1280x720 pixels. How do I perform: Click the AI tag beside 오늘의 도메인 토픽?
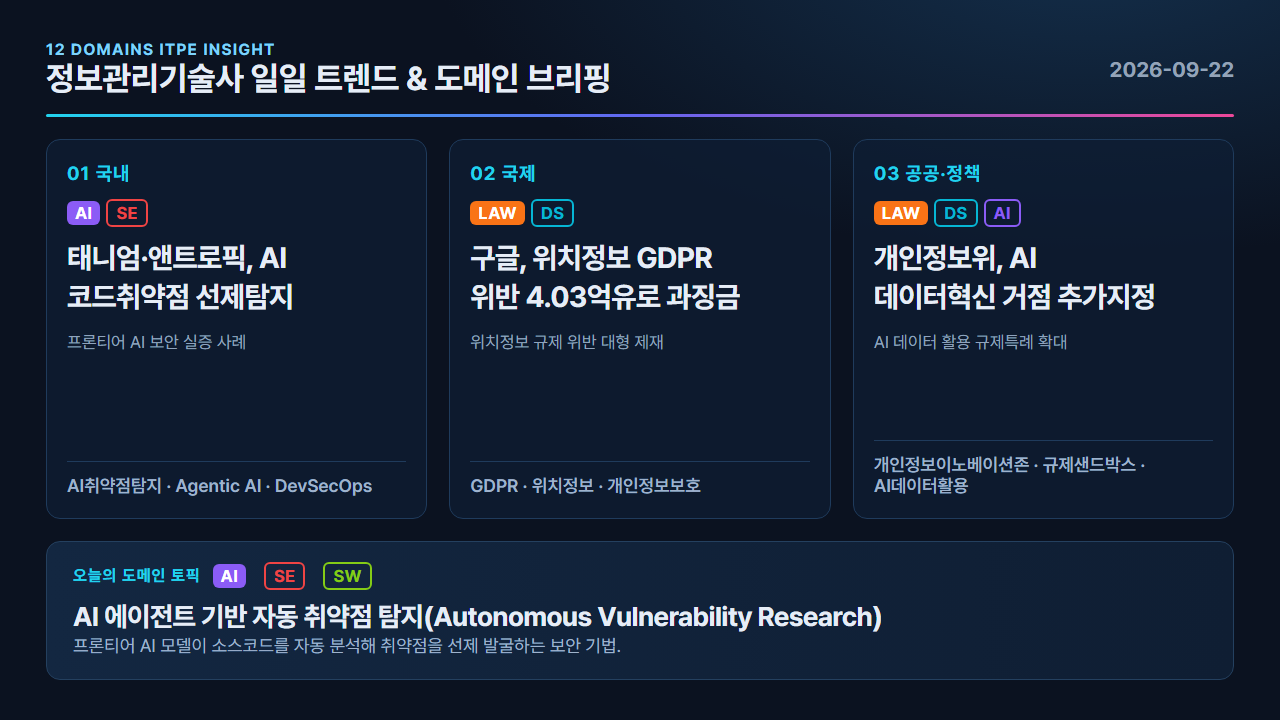[x=229, y=576]
